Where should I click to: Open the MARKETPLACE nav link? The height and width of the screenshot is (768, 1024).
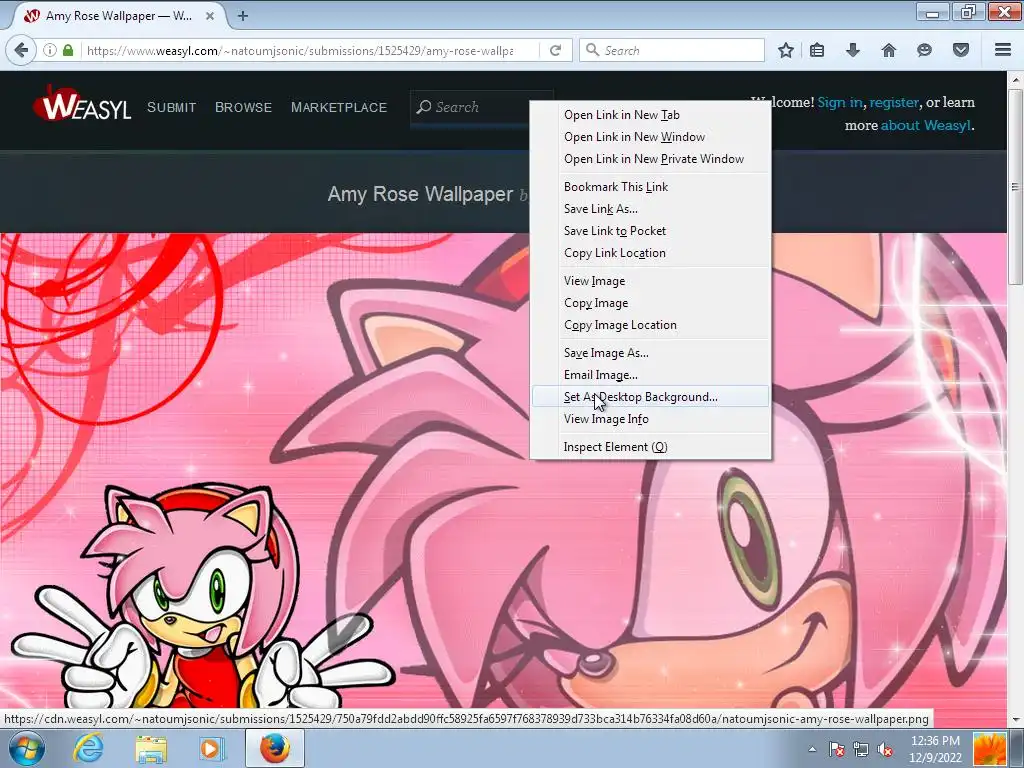pyautogui.click(x=339, y=108)
